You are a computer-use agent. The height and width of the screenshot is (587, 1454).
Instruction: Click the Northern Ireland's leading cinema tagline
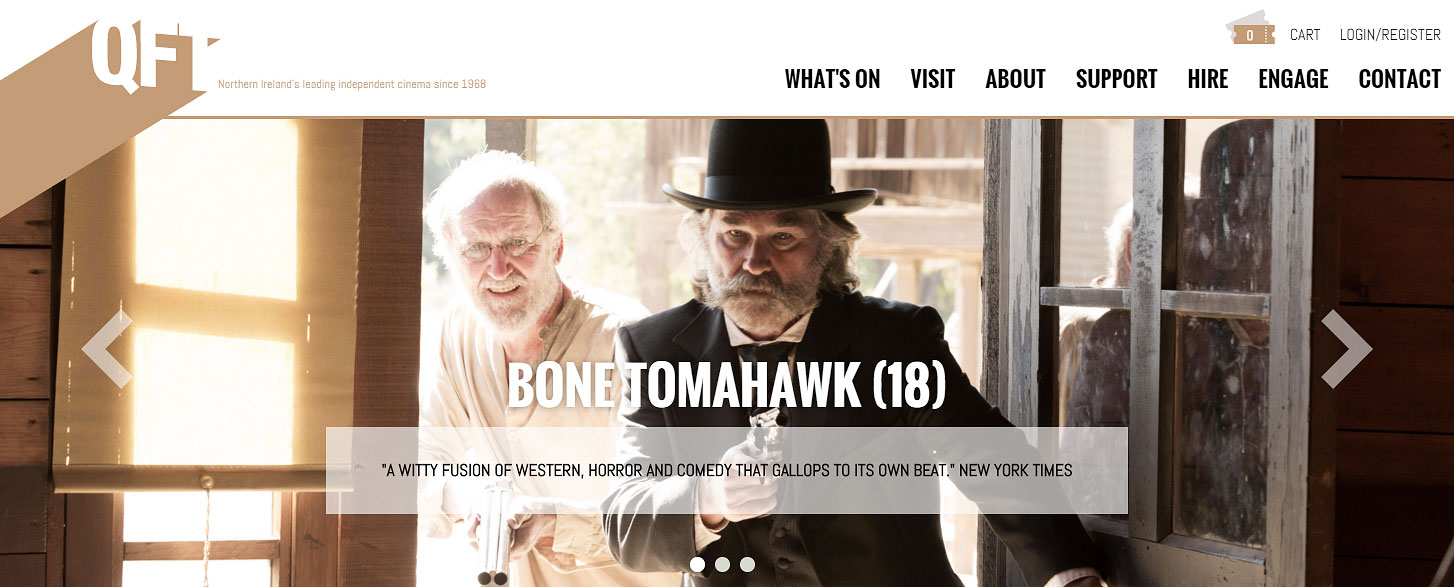coord(352,84)
